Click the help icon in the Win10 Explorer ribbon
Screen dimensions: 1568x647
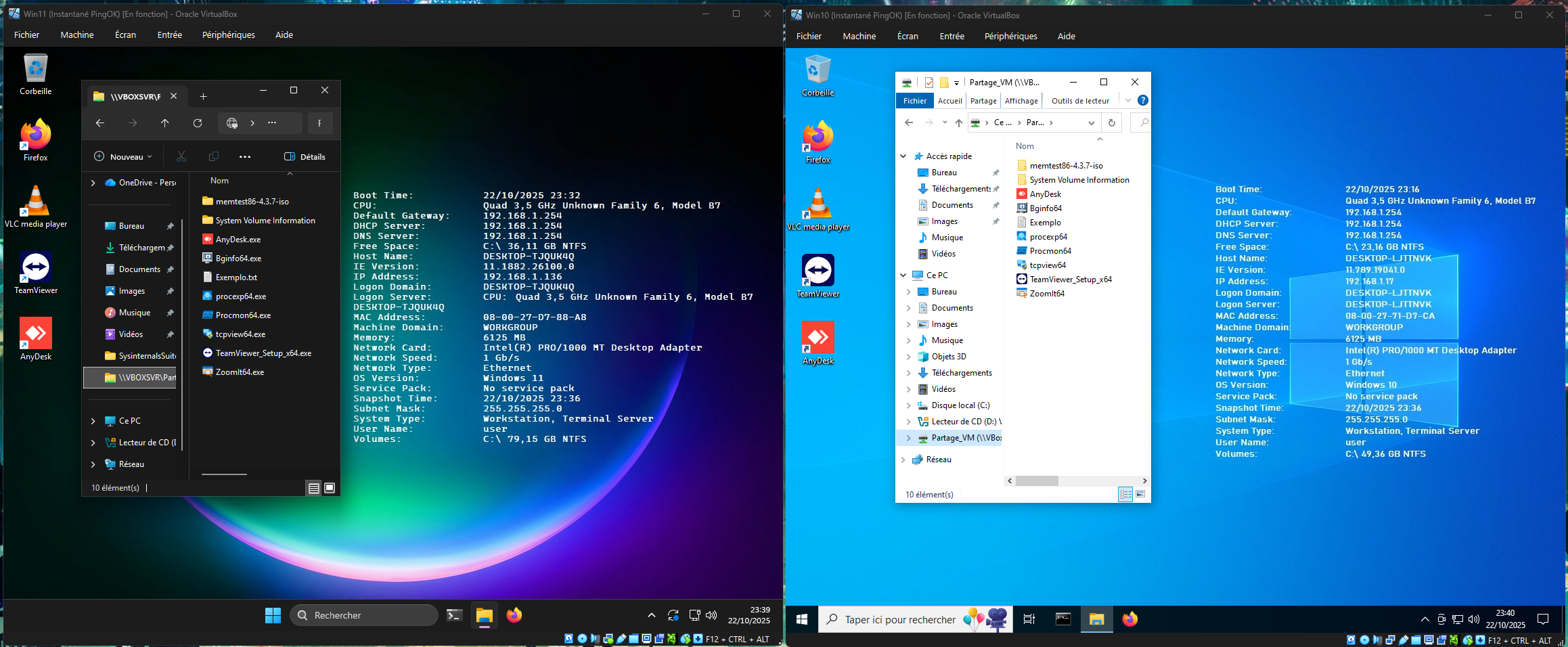click(x=1142, y=100)
